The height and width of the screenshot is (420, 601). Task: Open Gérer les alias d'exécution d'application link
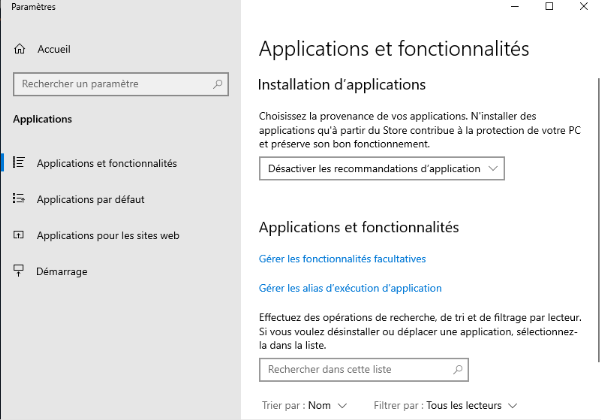coord(350,288)
